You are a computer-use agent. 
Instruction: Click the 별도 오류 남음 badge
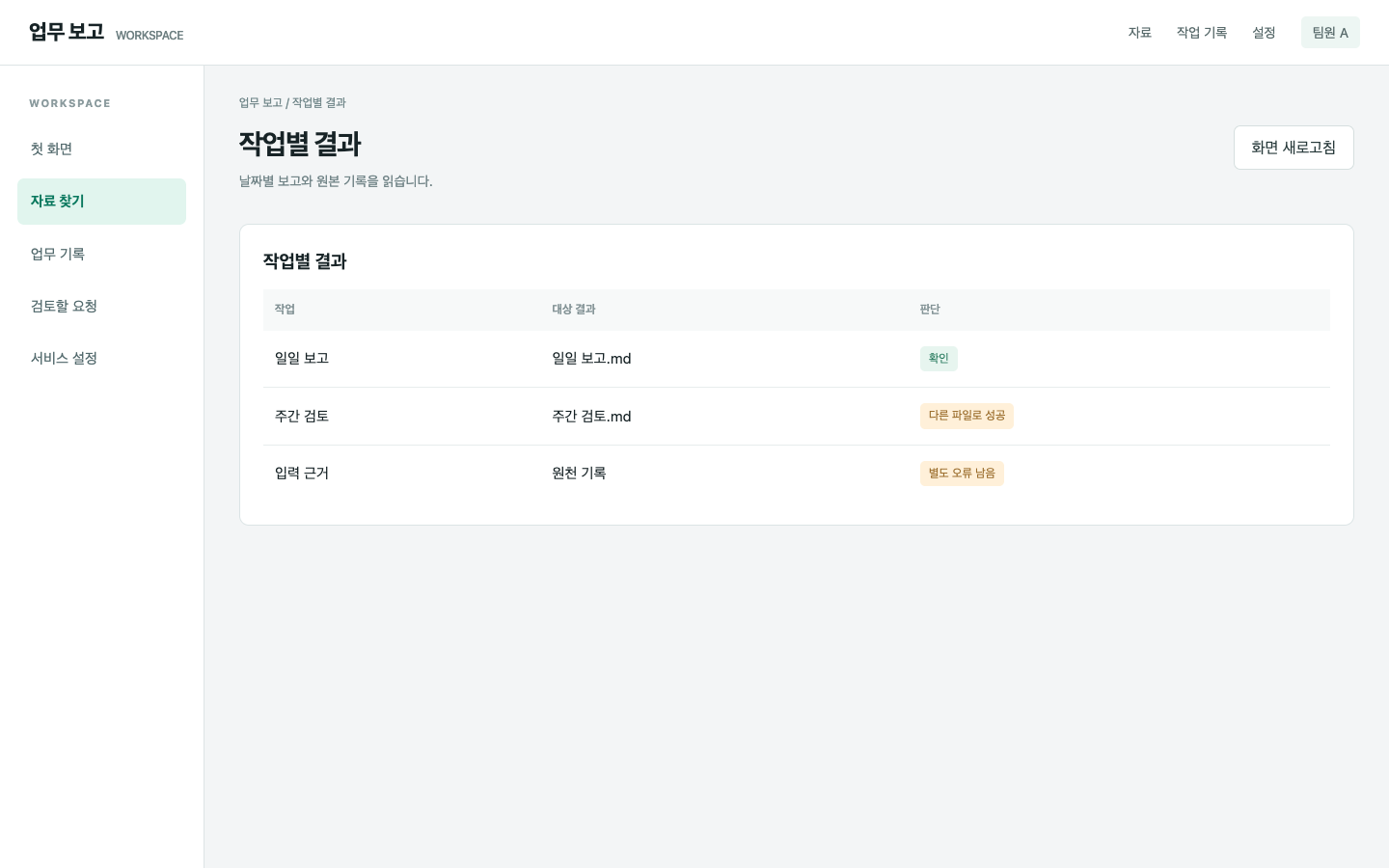[x=962, y=474]
